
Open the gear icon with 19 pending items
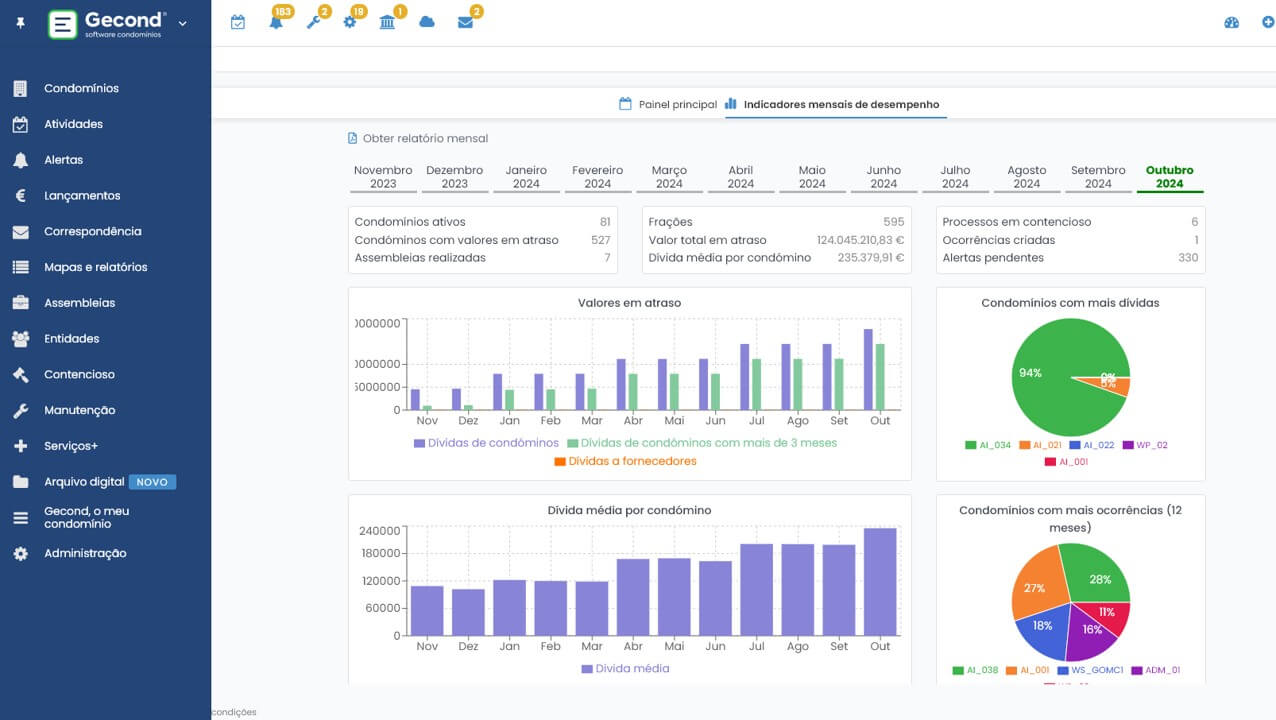click(x=350, y=21)
